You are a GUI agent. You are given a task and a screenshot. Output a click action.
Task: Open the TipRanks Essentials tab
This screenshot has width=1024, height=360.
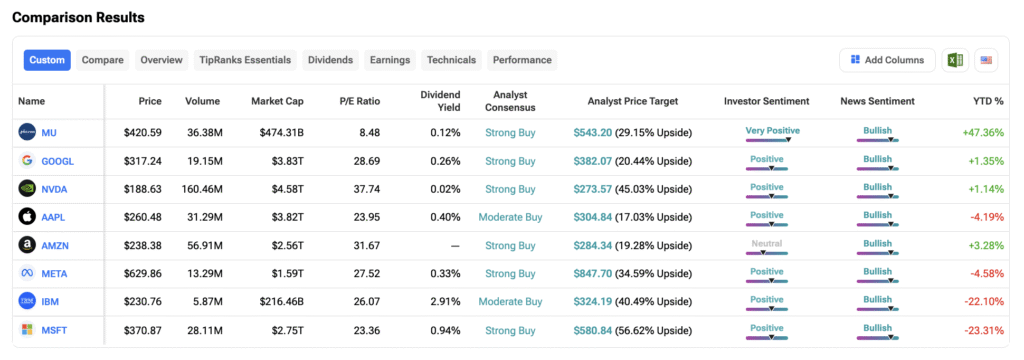coord(245,60)
